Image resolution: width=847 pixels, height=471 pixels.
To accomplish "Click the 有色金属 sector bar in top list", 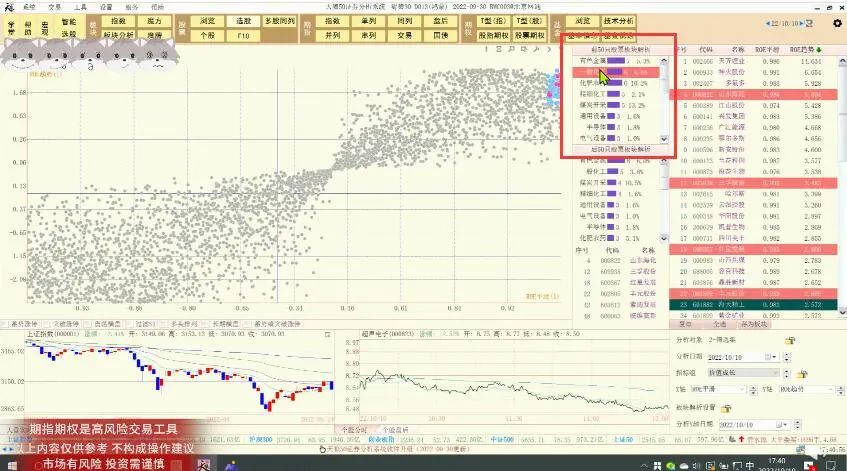I will (x=616, y=61).
